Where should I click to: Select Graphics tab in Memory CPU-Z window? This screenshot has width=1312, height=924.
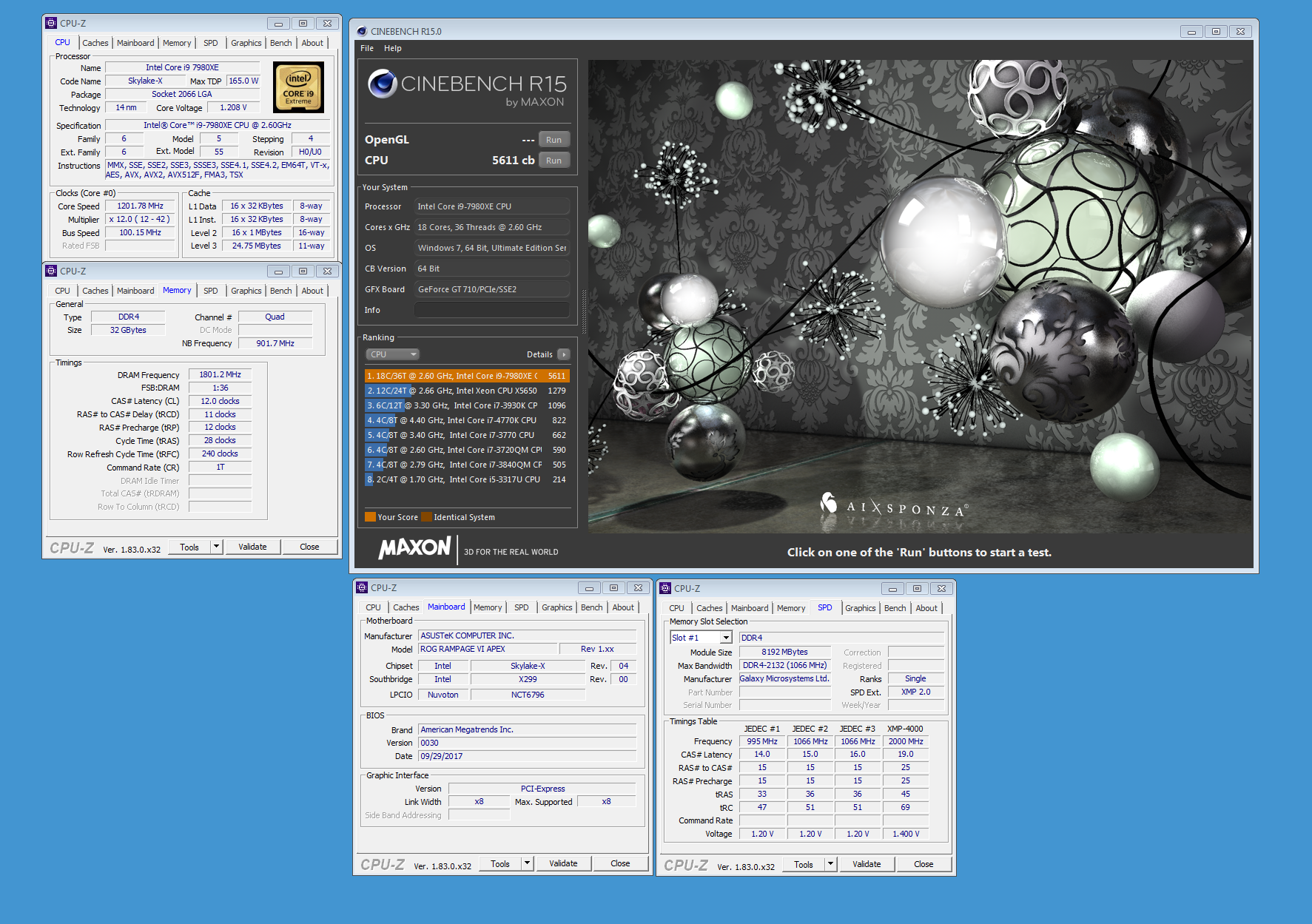tap(246, 291)
